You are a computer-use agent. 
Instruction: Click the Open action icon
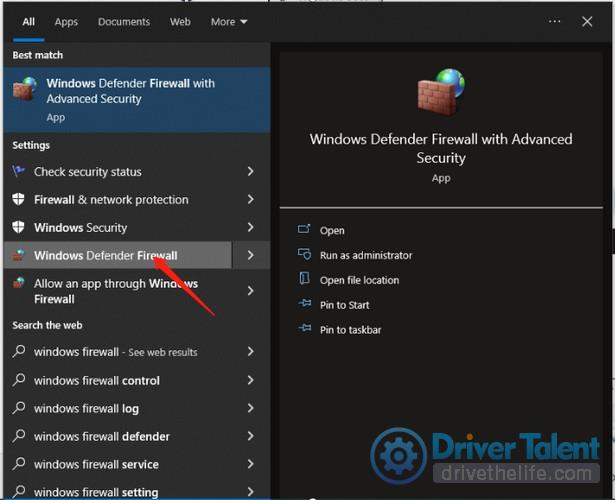[304, 229]
